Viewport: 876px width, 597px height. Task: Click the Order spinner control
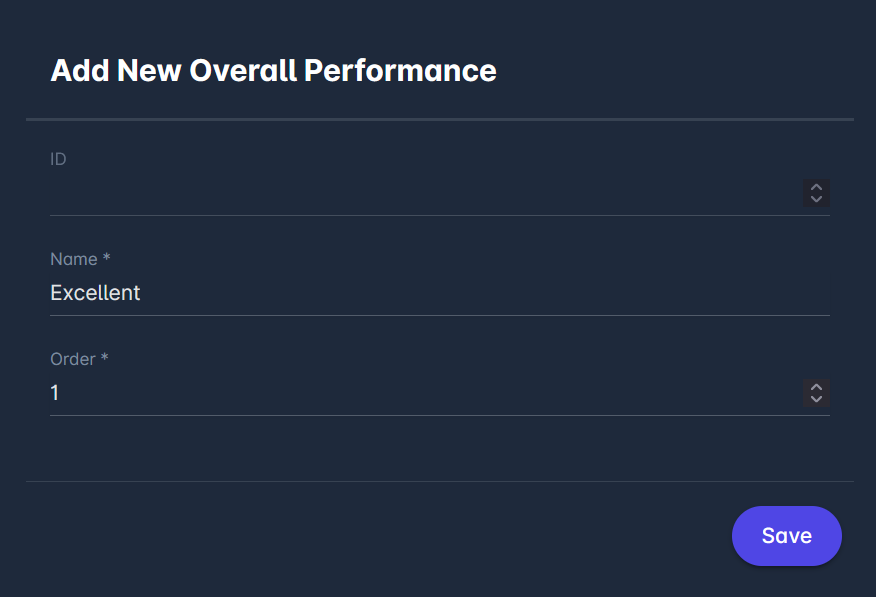(x=817, y=393)
